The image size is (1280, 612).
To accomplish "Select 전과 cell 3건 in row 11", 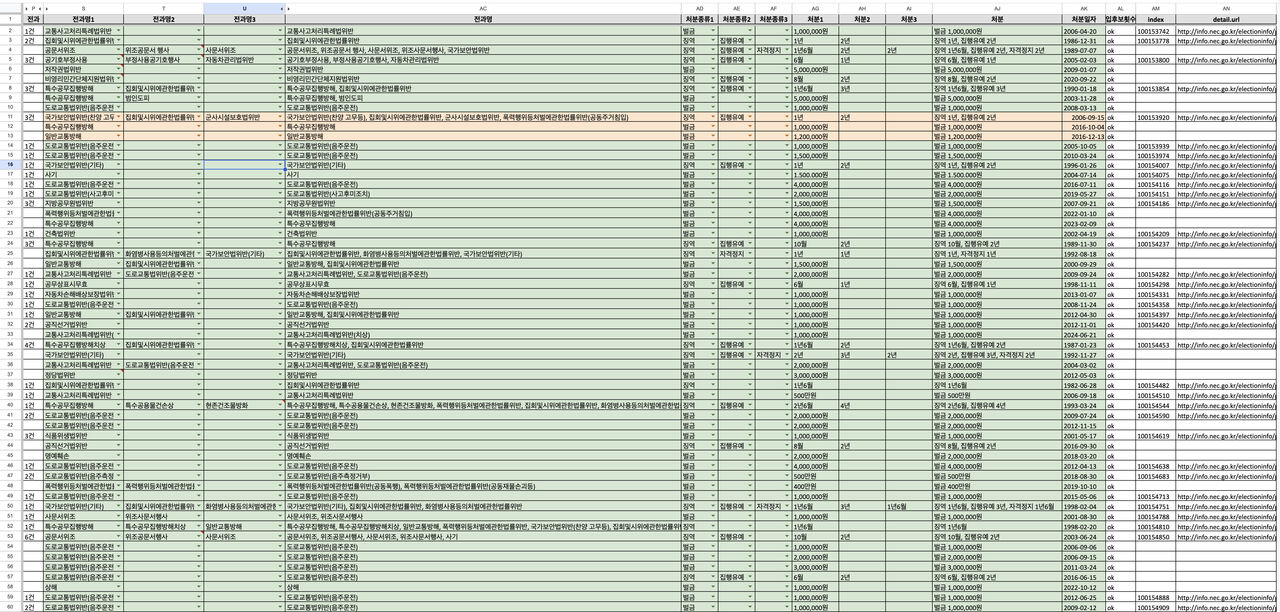I will (x=32, y=117).
